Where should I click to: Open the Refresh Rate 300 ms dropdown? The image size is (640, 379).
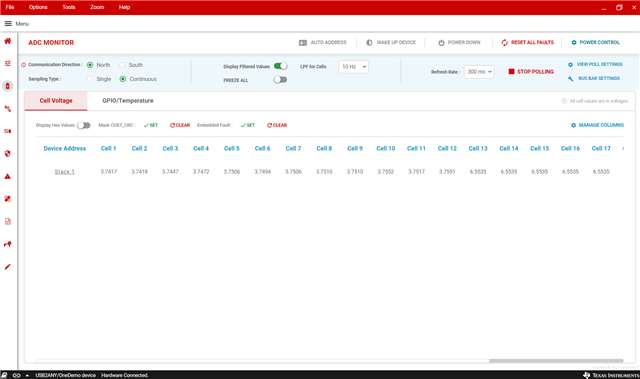479,72
